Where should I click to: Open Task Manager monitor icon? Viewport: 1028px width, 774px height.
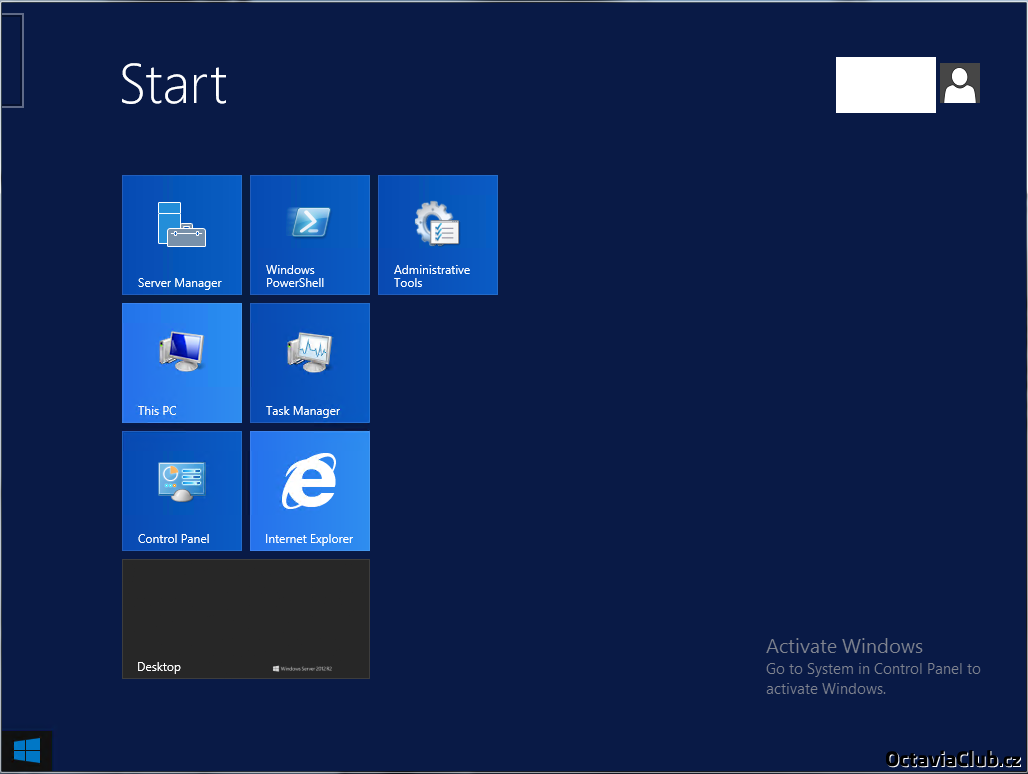(x=310, y=352)
